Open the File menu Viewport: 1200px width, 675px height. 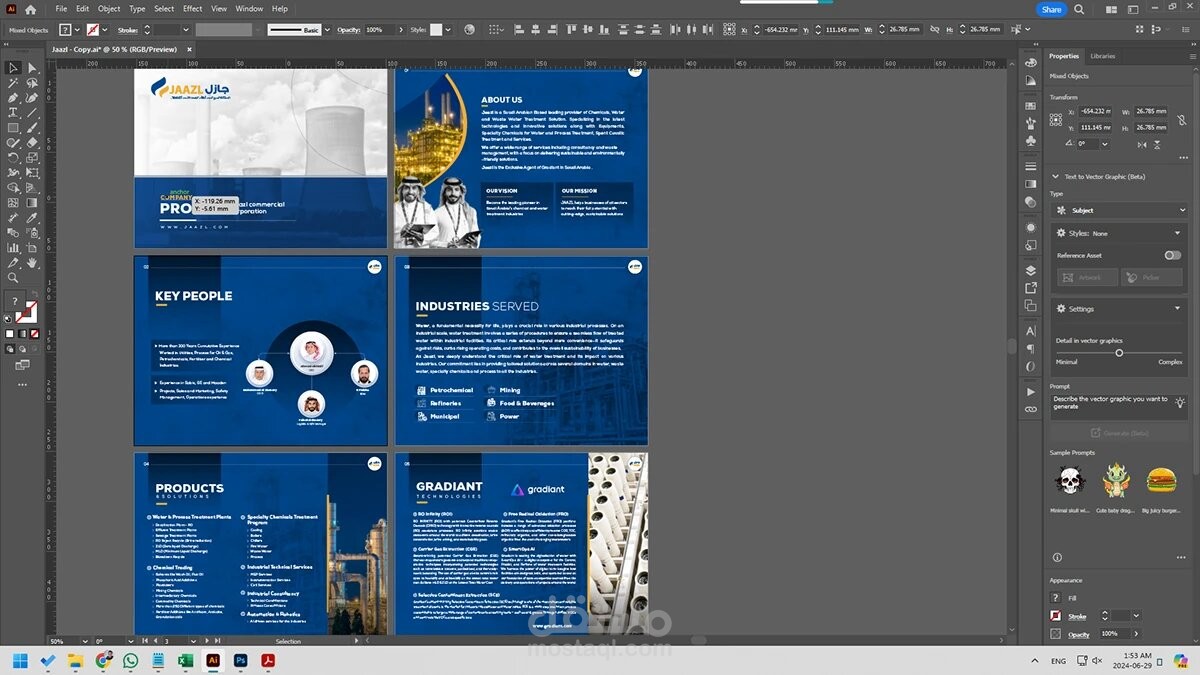(61, 9)
